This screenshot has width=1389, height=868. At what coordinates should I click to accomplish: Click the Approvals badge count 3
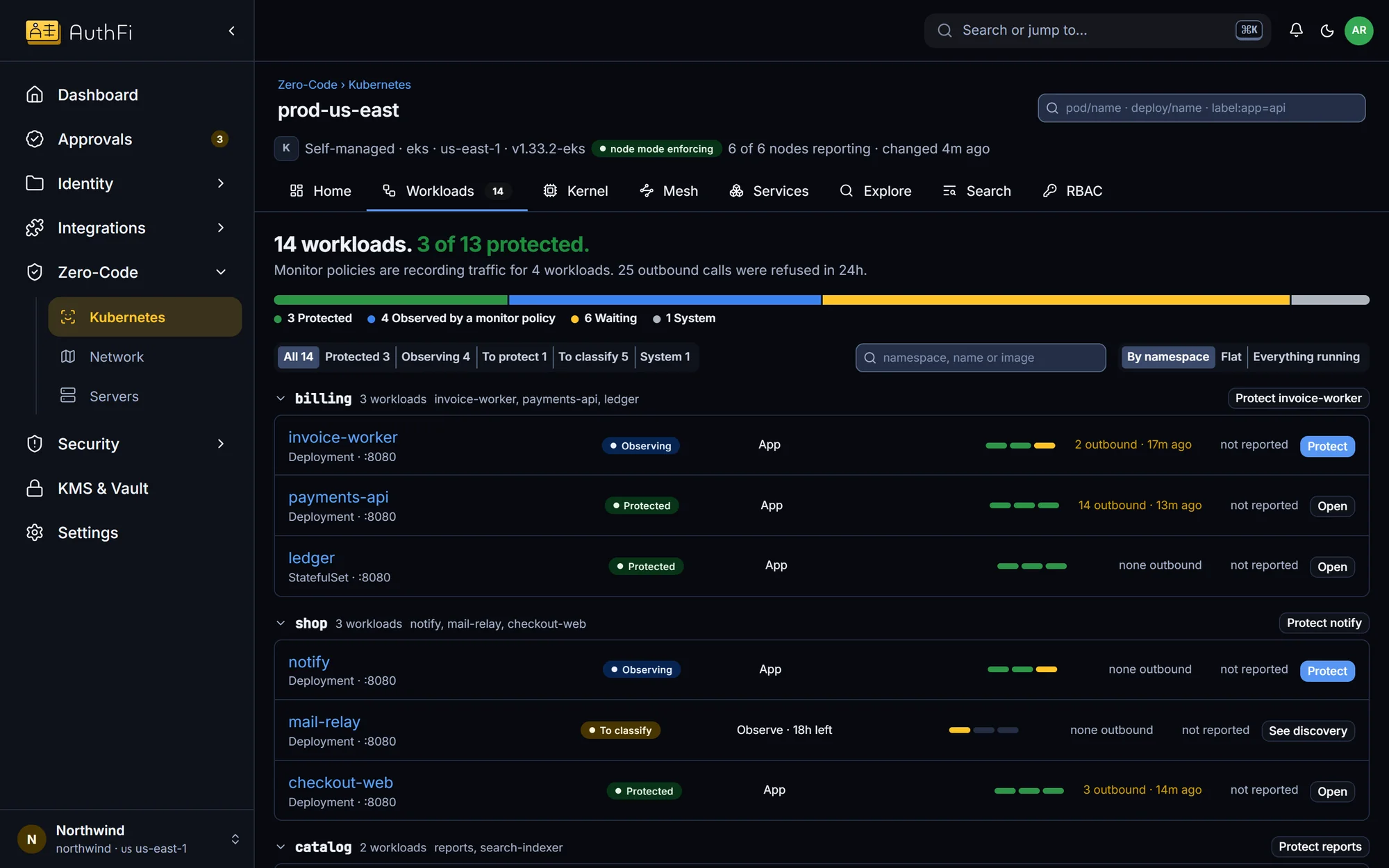pyautogui.click(x=219, y=139)
